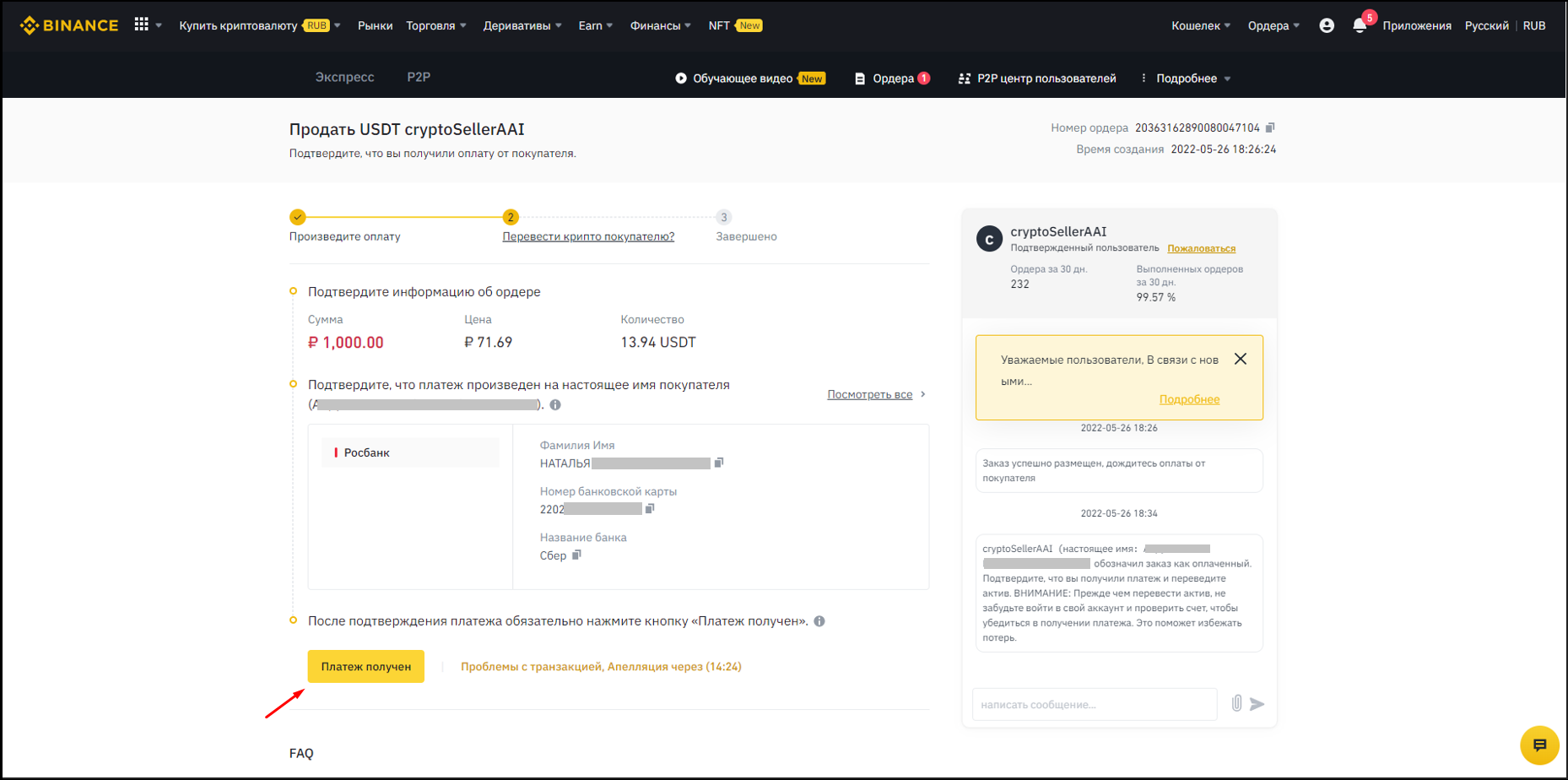Click the P2P центр пользователей icon
The height and width of the screenshot is (780, 1568).
tap(965, 79)
